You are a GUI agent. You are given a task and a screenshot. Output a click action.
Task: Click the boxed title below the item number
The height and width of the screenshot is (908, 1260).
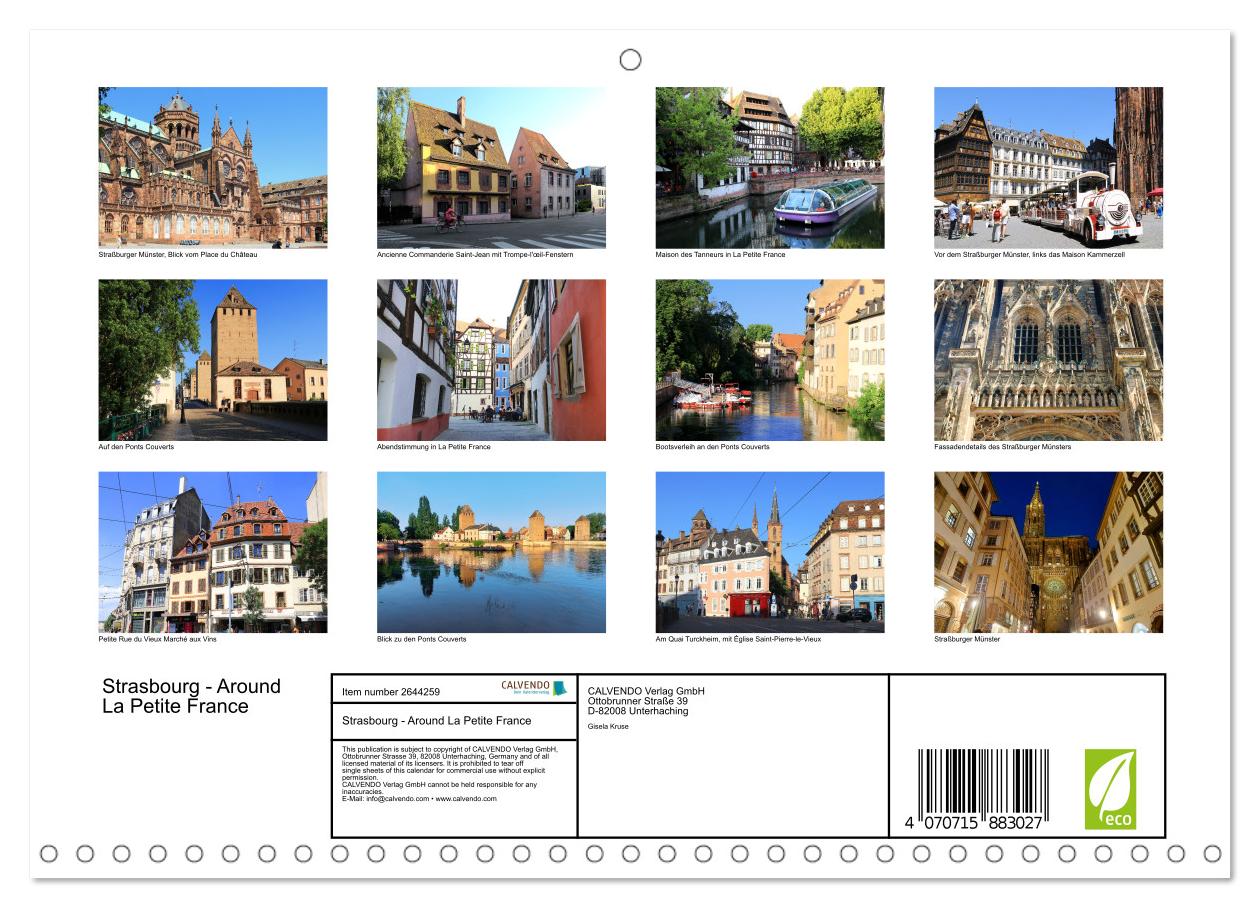click(437, 720)
